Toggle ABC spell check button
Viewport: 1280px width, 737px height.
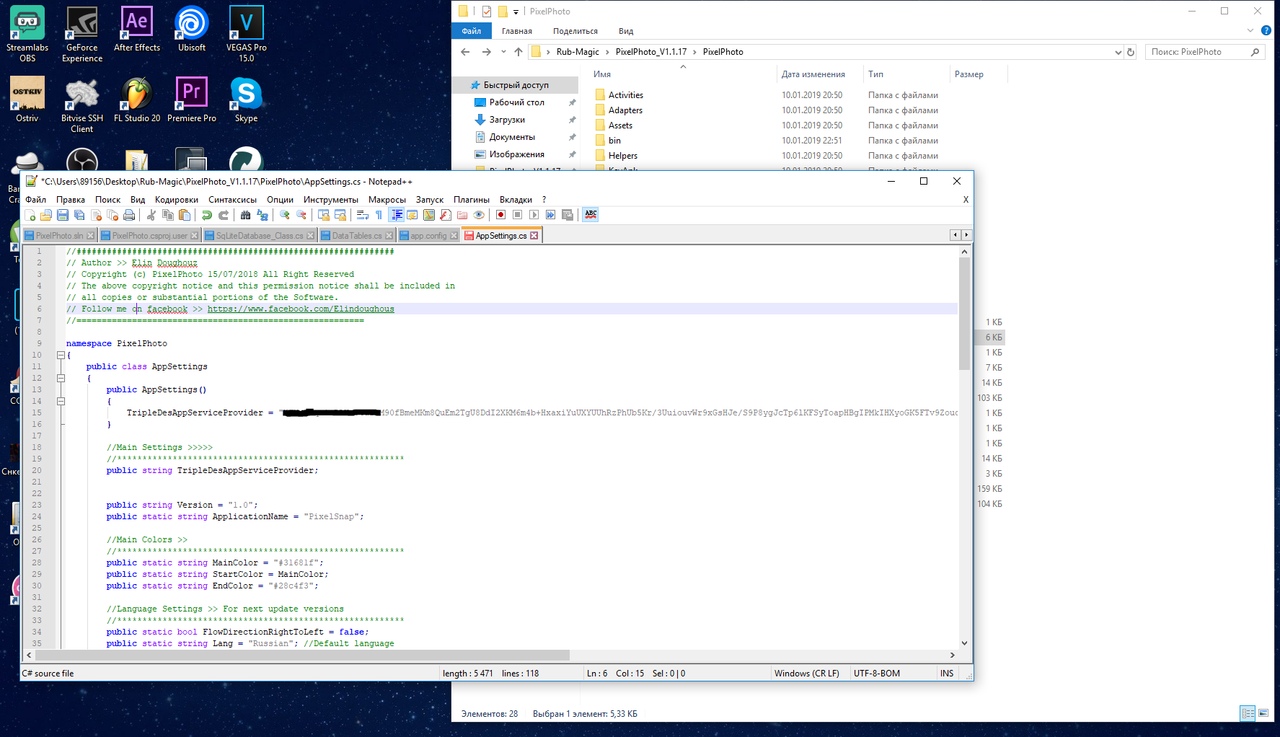[590, 215]
